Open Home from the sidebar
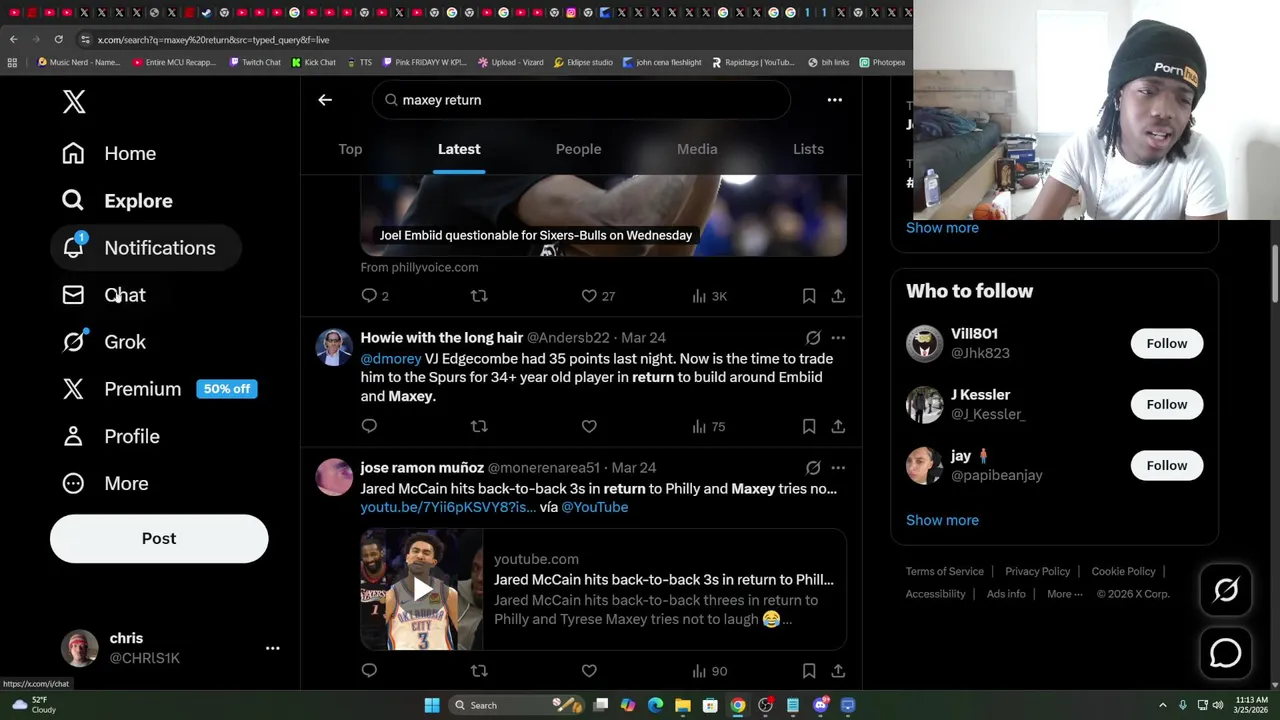The height and width of the screenshot is (720, 1280). click(x=109, y=153)
